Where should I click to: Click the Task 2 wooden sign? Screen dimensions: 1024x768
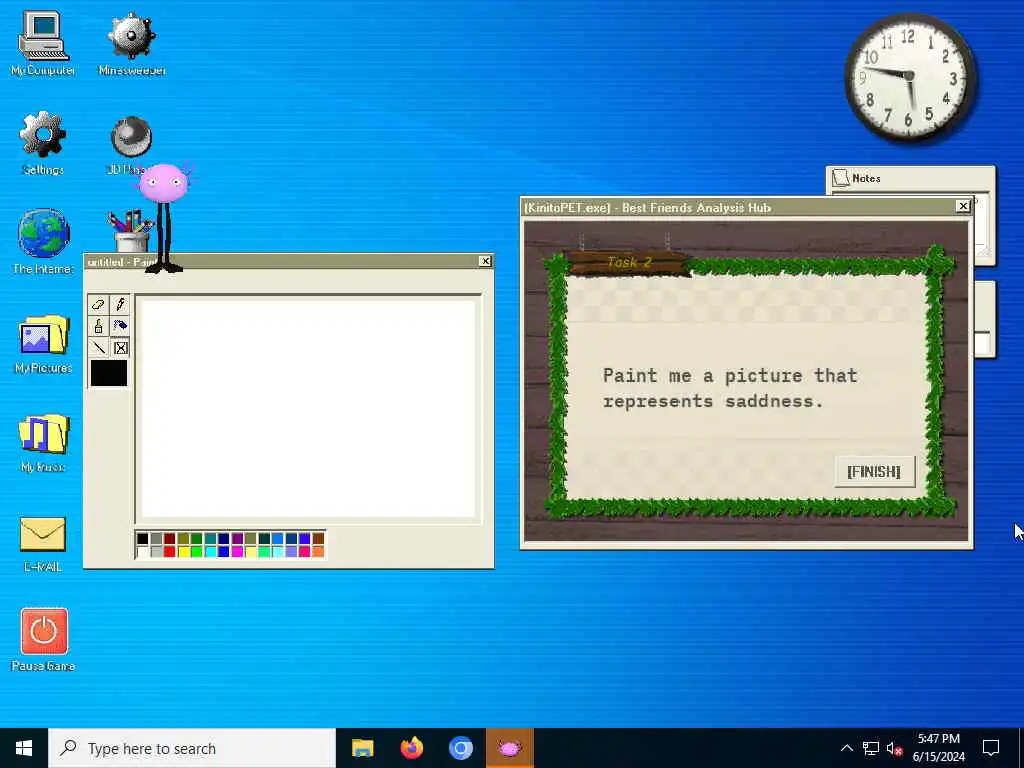[x=628, y=263]
